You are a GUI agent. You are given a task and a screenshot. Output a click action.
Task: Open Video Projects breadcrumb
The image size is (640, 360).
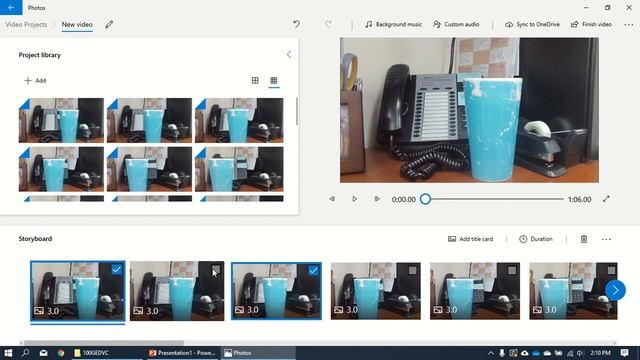coord(26,24)
